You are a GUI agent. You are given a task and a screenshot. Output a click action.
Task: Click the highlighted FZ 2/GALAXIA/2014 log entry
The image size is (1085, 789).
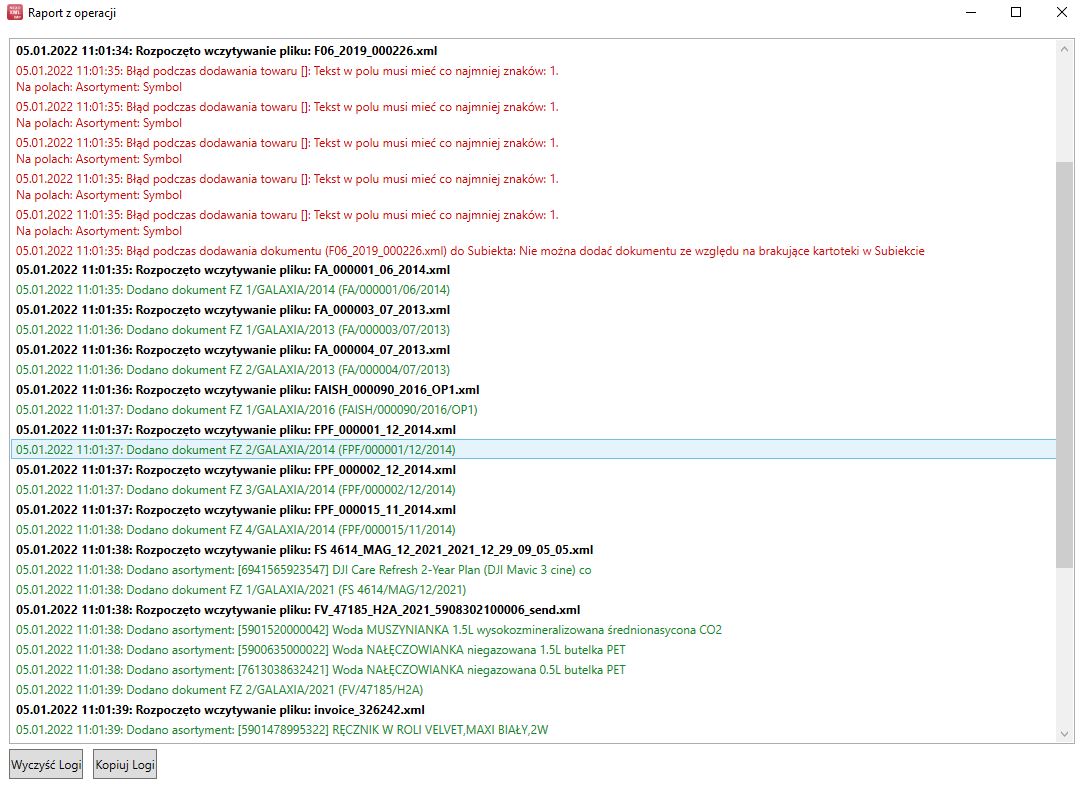pyautogui.click(x=235, y=450)
